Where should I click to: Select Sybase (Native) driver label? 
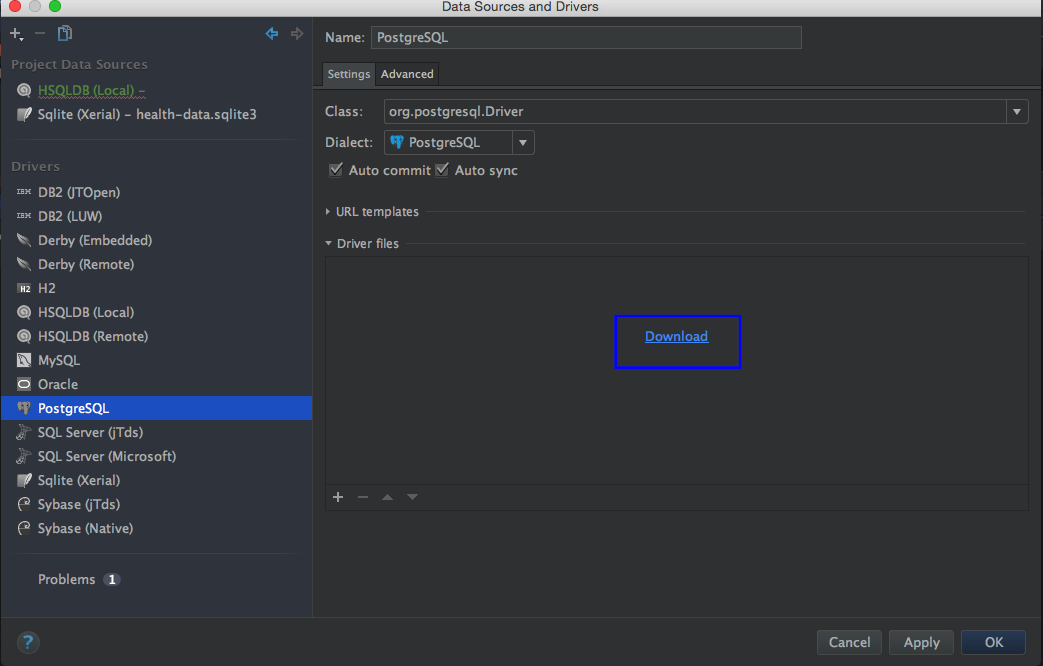click(85, 528)
